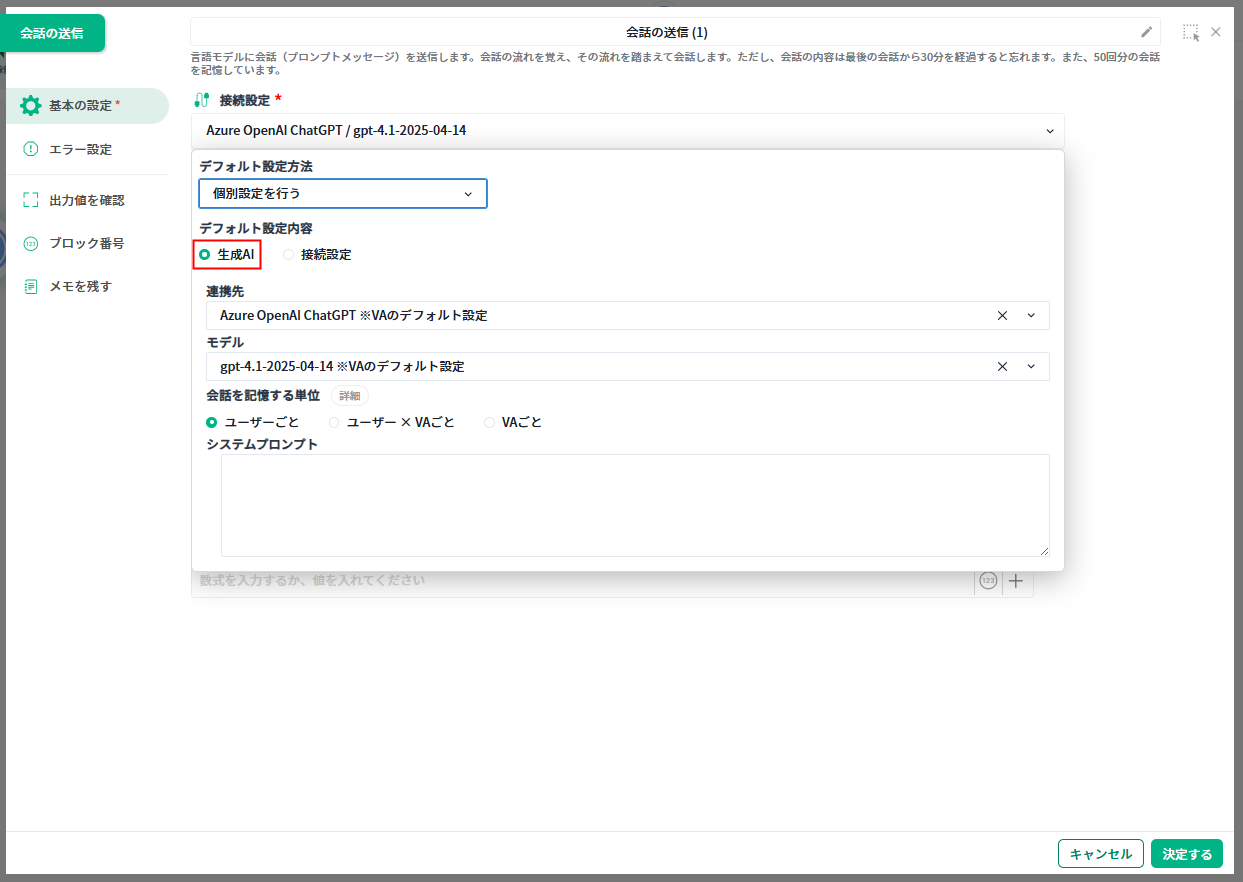Click the 決定する button
The height and width of the screenshot is (882, 1243).
click(x=1186, y=854)
